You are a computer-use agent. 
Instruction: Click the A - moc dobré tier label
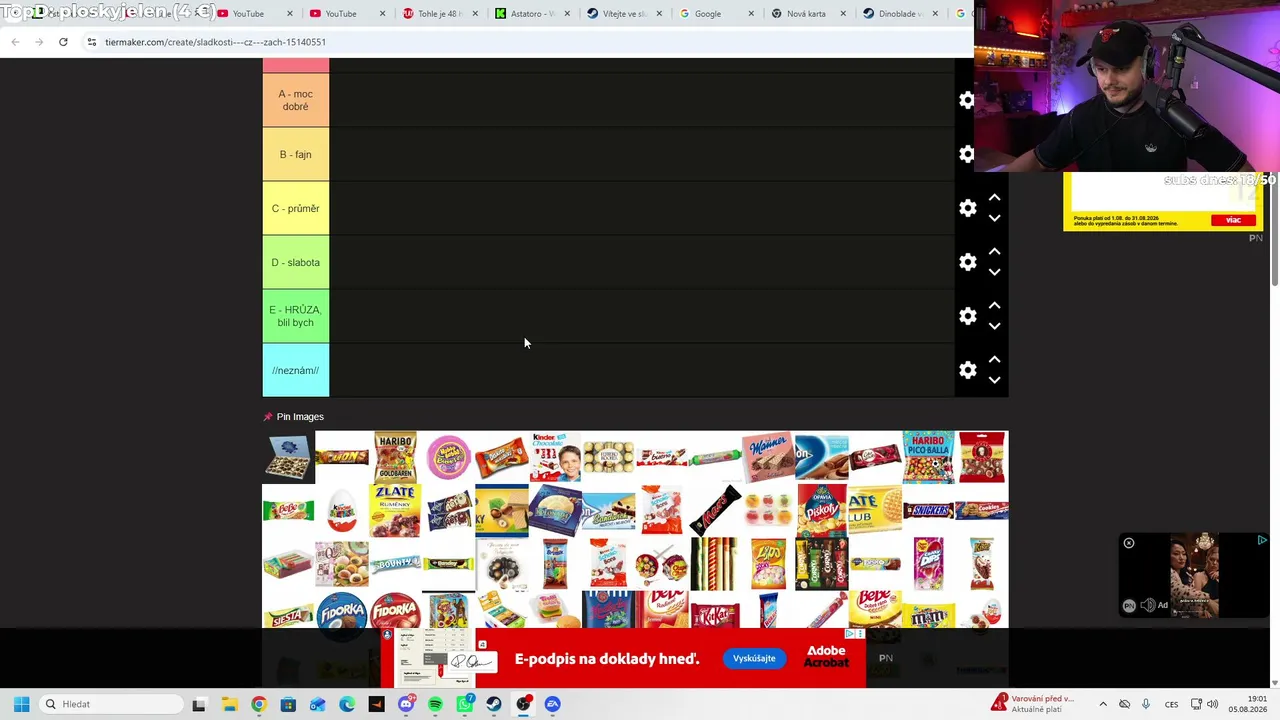coord(295,100)
